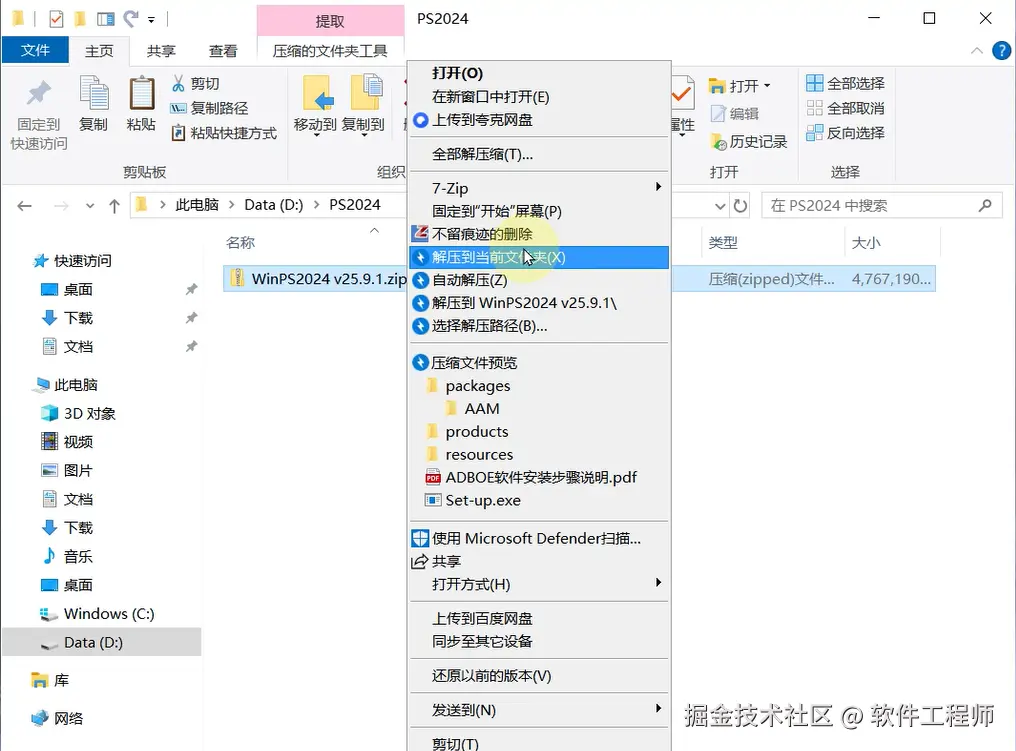The height and width of the screenshot is (751, 1016).
Task: Choose Open (打开) in context menu
Action: (539, 73)
